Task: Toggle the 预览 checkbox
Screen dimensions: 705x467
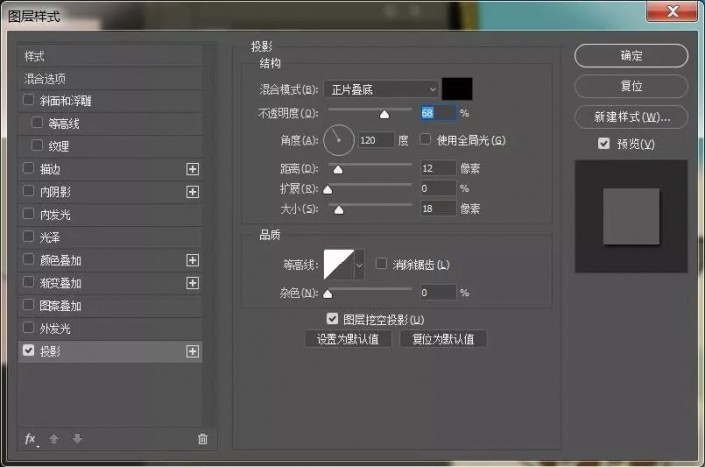Action: 604,143
